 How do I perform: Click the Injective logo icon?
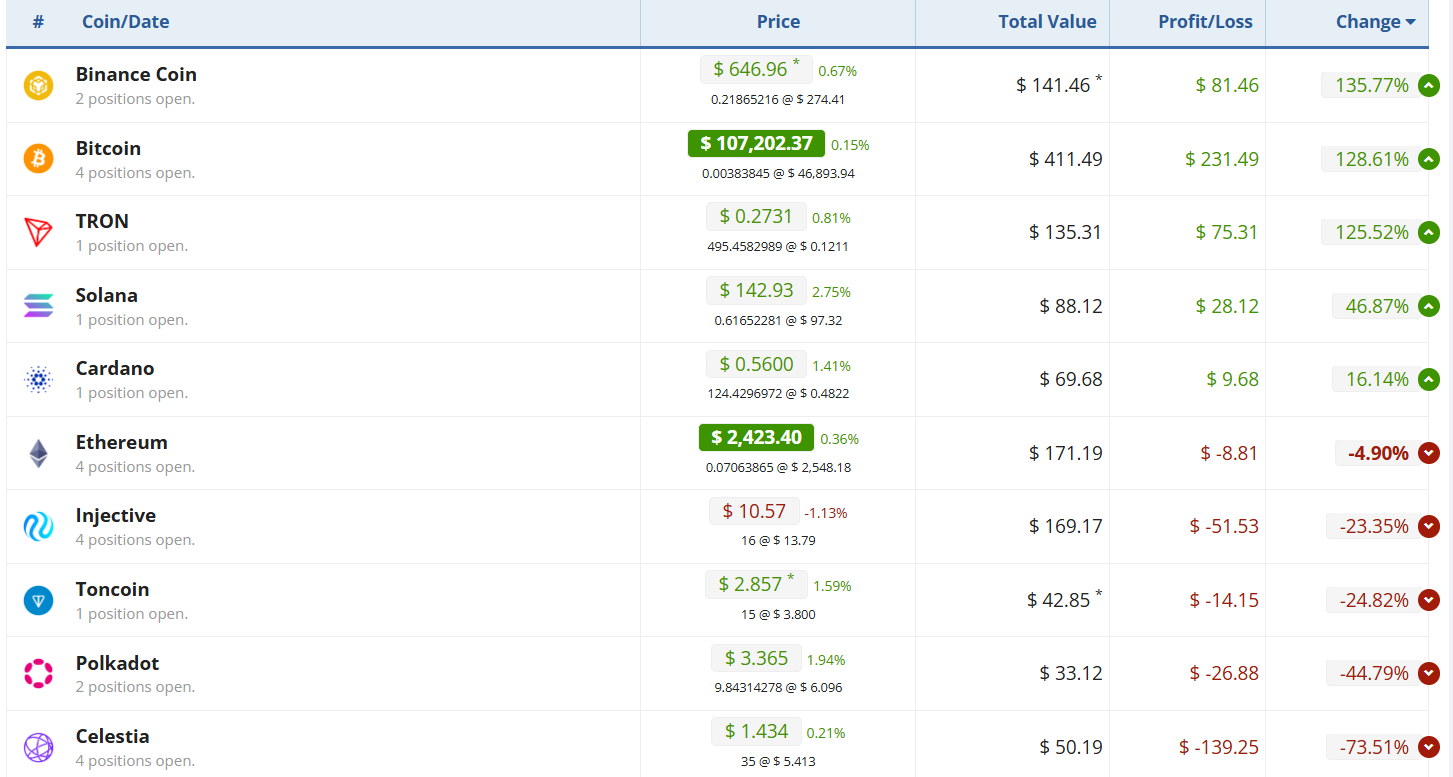[x=38, y=526]
